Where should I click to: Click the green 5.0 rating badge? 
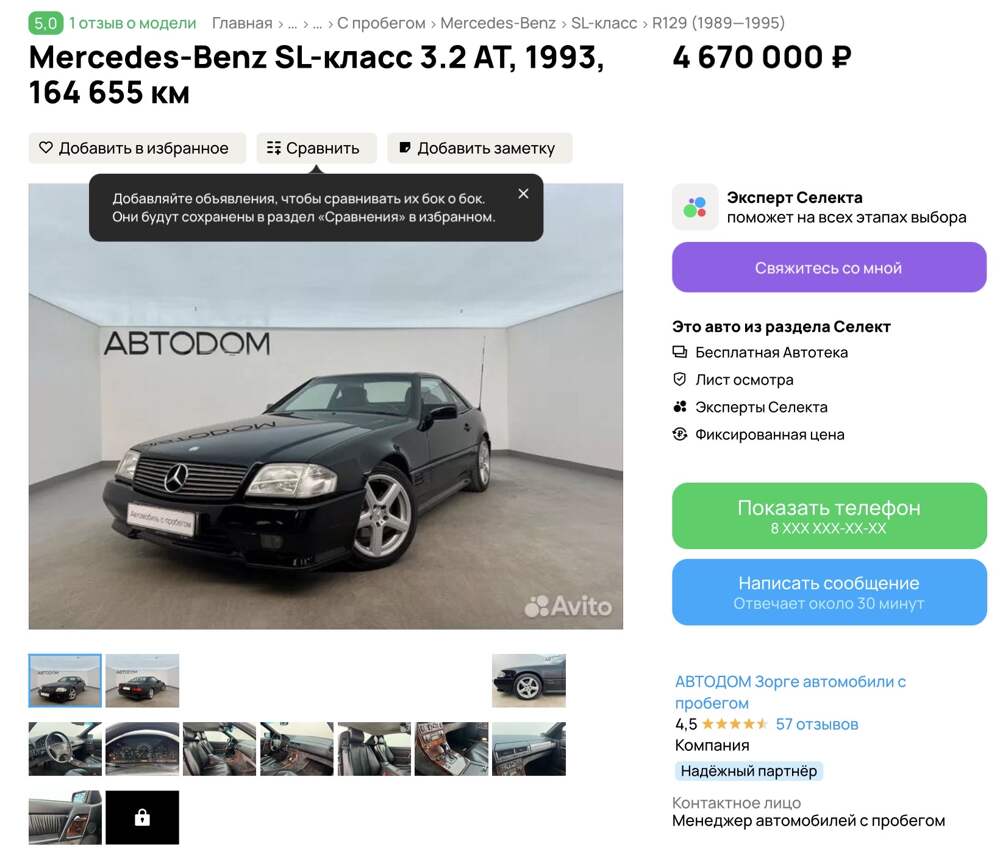(x=46, y=23)
